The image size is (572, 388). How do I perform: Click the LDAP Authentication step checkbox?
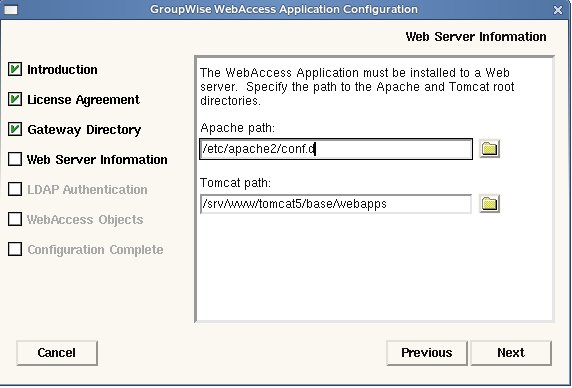click(15, 189)
